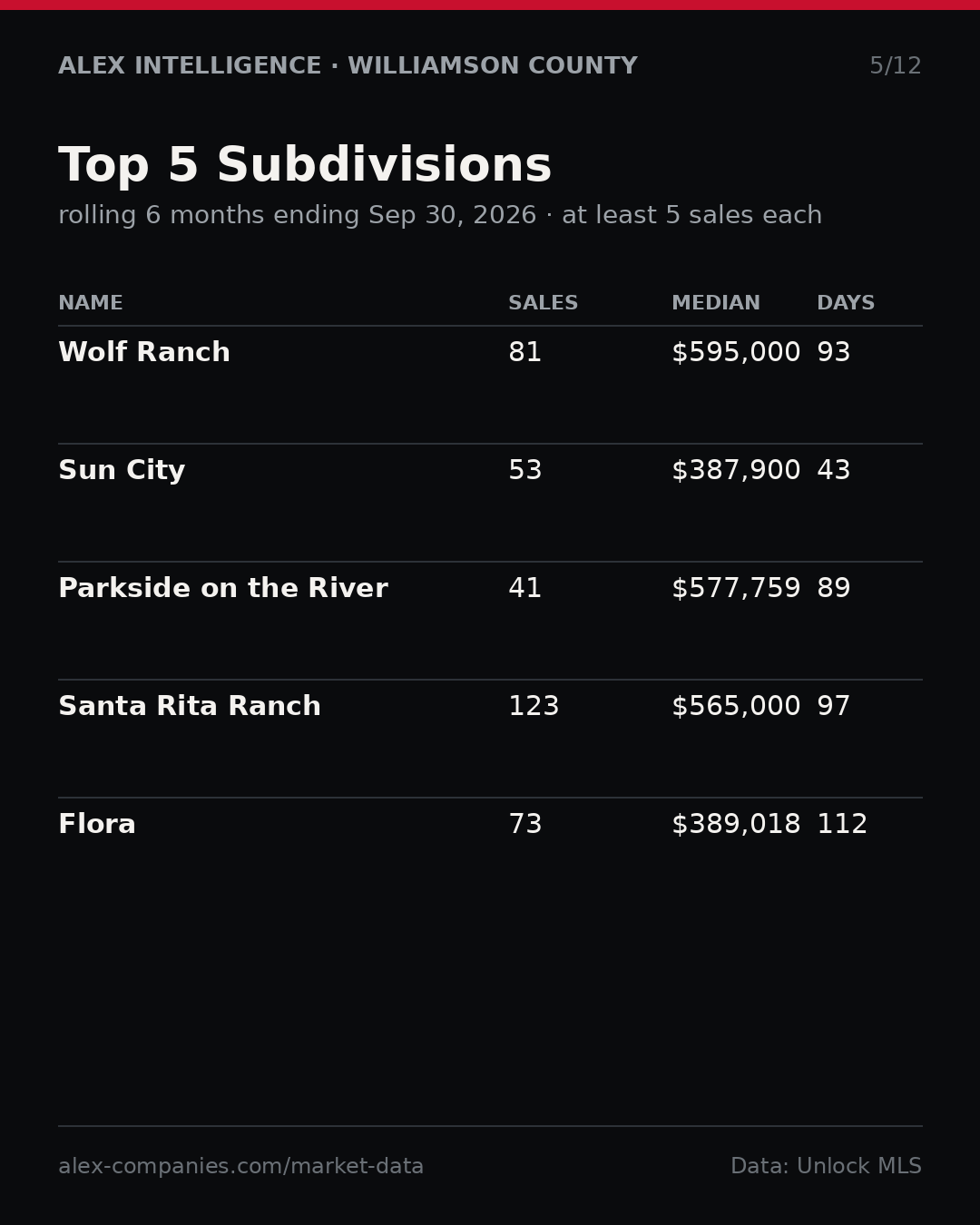Click the $389,018 median value for Flora
980x1225 pixels.
pos(736,825)
